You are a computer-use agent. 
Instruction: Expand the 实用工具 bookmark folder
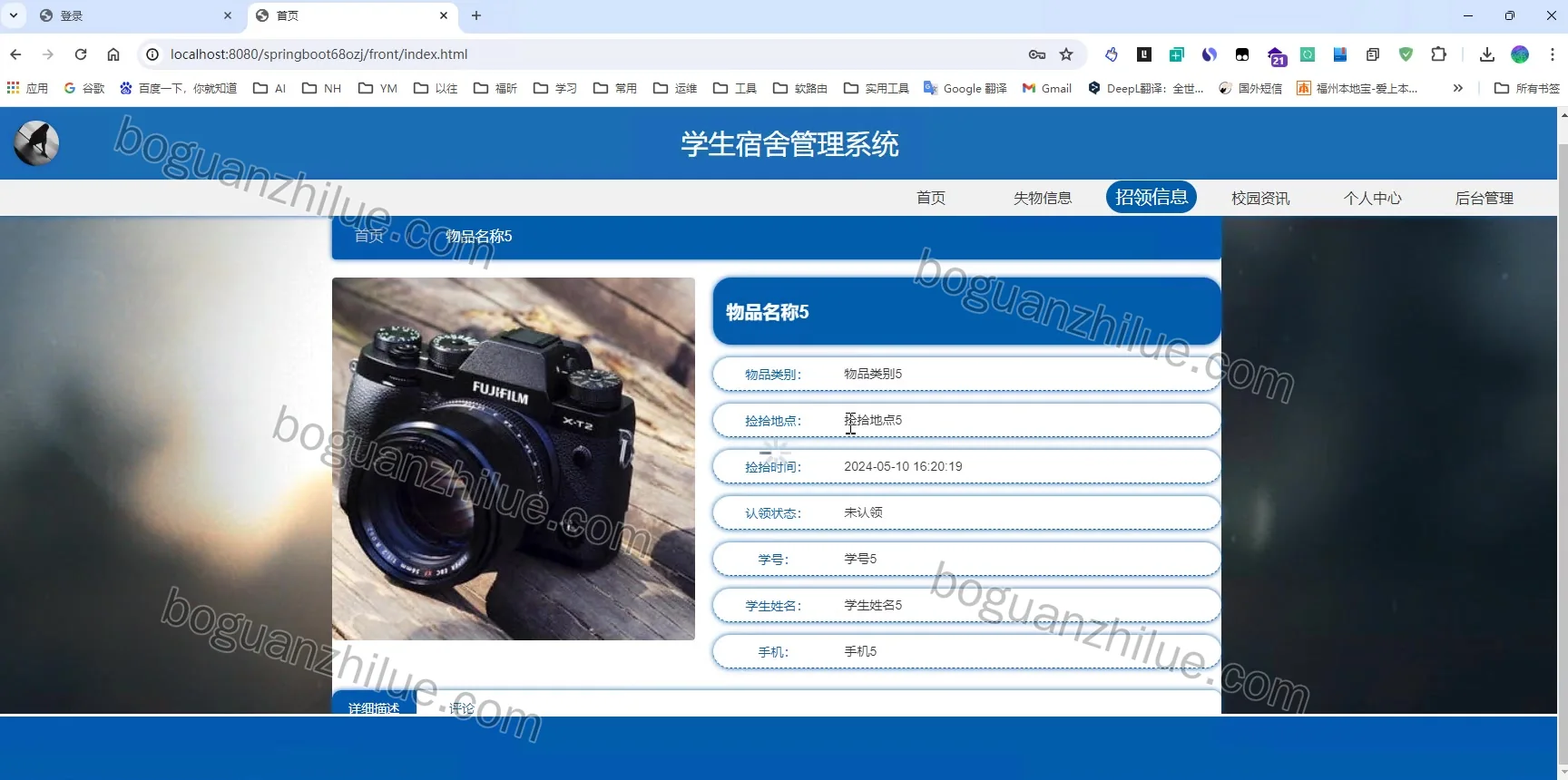click(x=877, y=88)
